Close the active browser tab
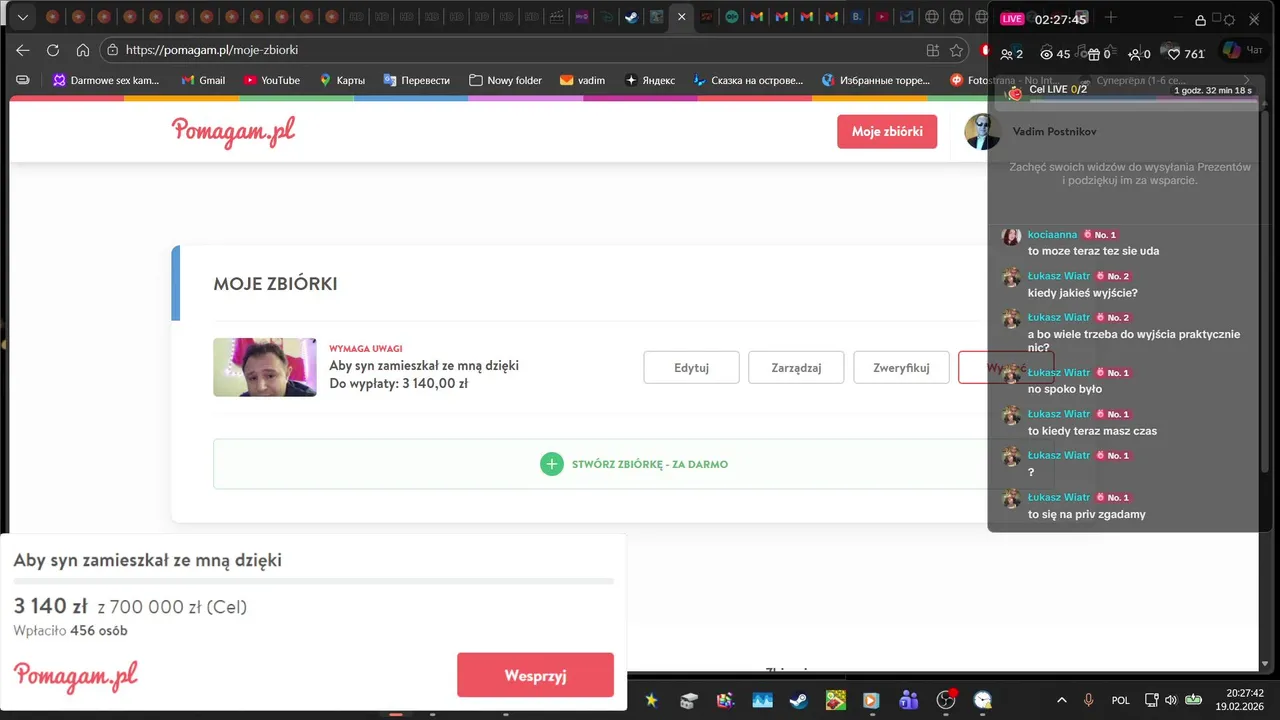The height and width of the screenshot is (720, 1280). point(681,17)
